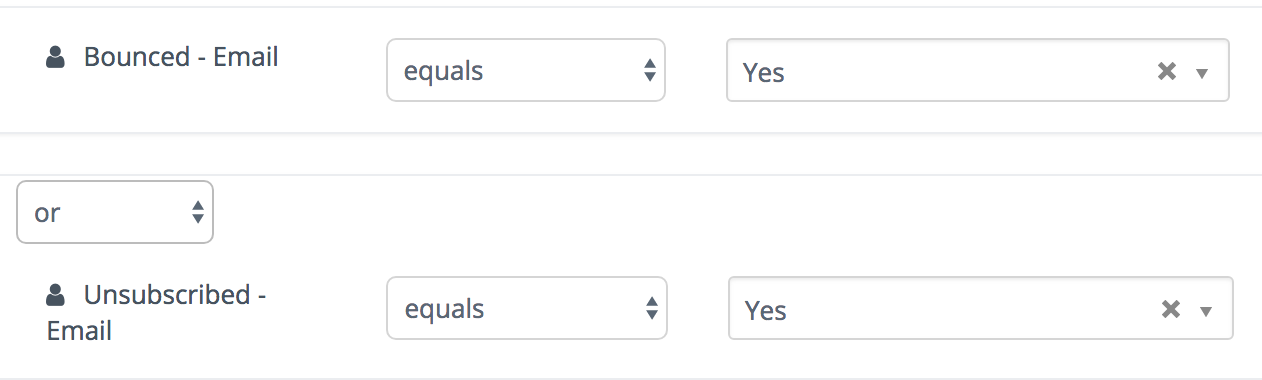Clear the Yes value in Unsubscribed row
The width and height of the screenshot is (1262, 380).
click(1170, 309)
